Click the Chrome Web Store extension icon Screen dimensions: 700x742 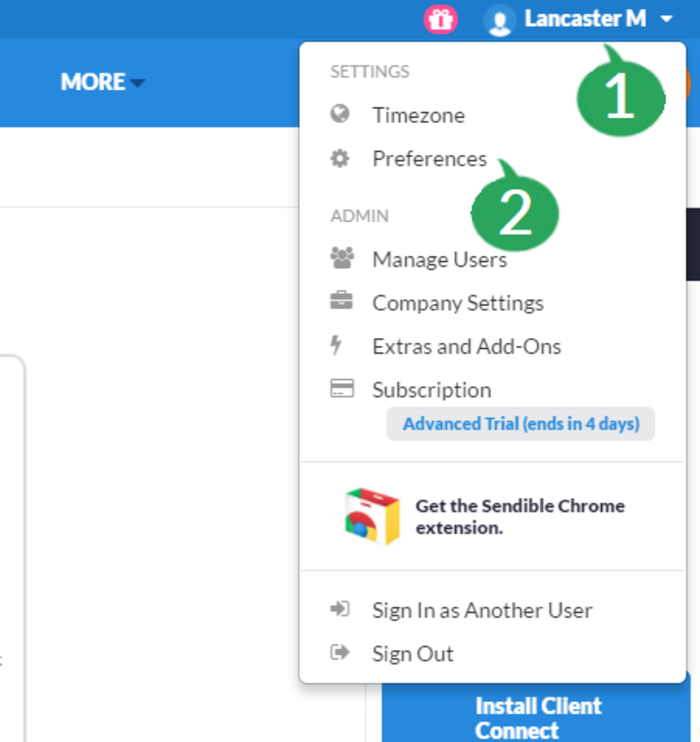tap(372, 516)
